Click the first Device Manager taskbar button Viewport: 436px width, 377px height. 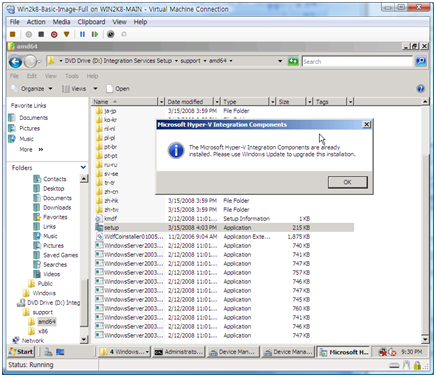[x=232, y=352]
